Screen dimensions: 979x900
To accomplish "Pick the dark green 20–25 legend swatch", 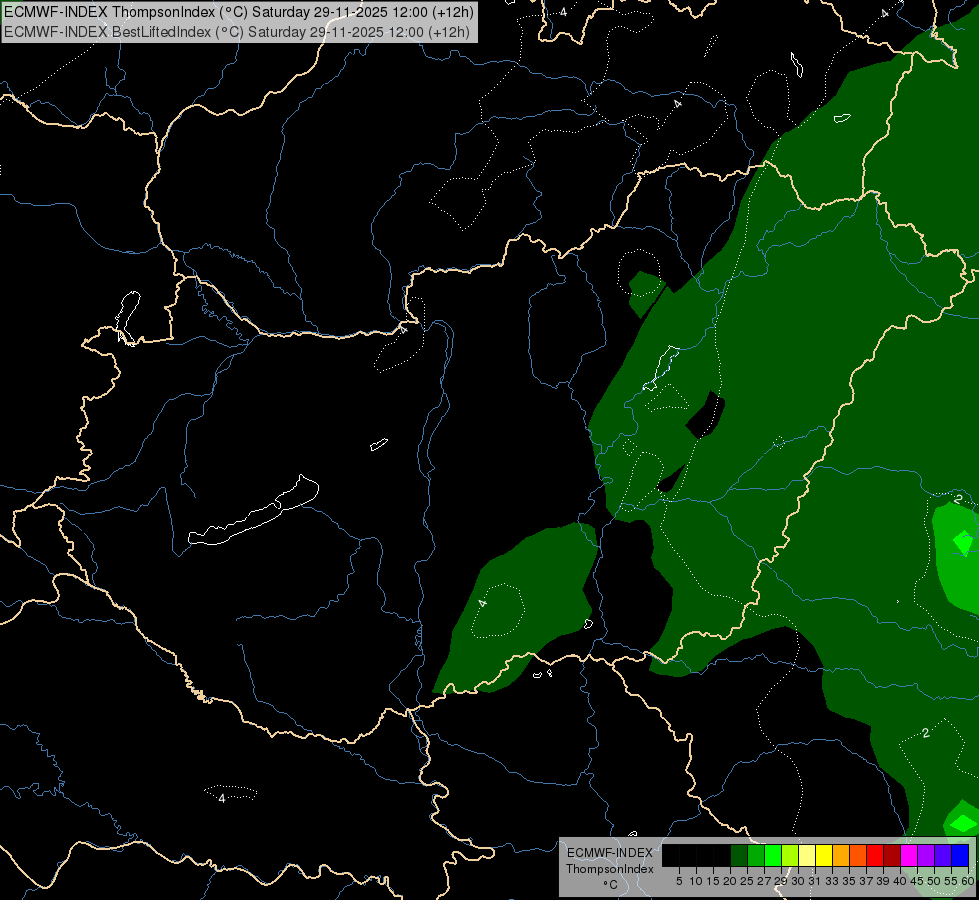I will (x=739, y=855).
